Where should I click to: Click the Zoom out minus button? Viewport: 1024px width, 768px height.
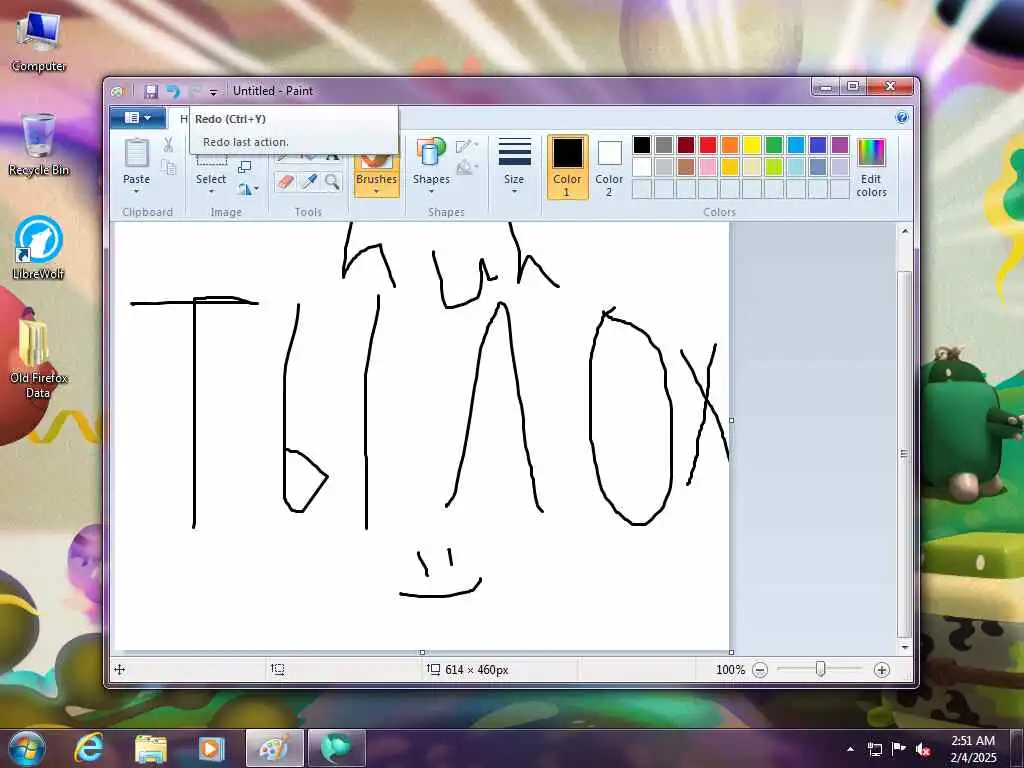pyautogui.click(x=760, y=669)
